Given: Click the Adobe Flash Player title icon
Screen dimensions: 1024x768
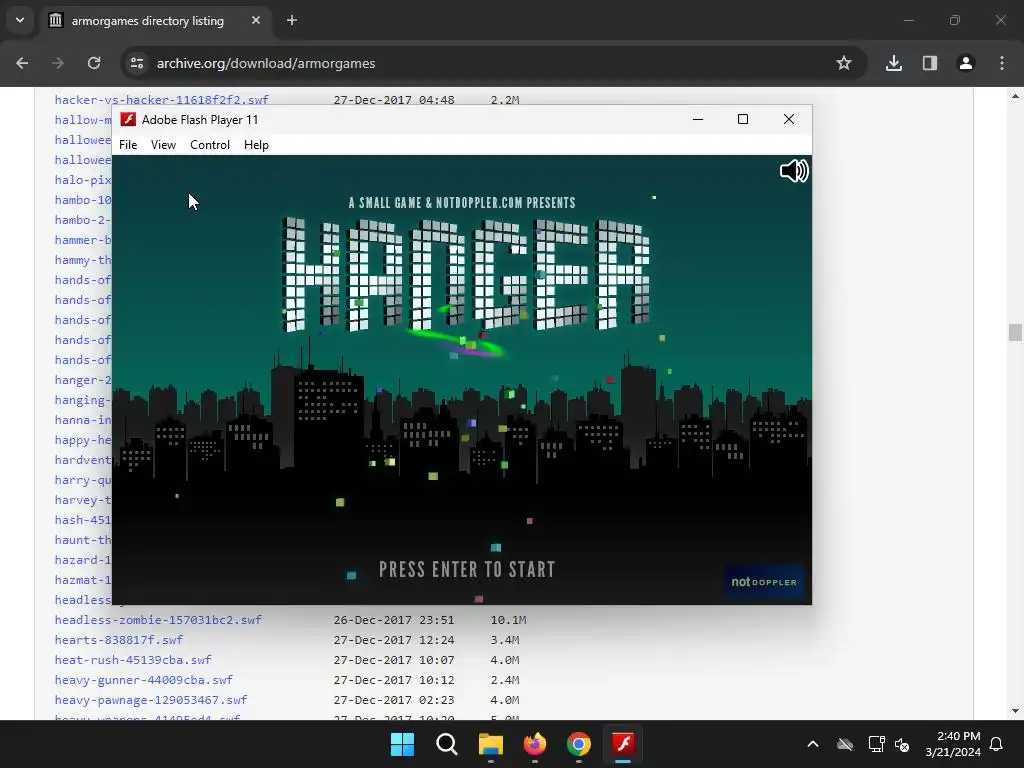Looking at the screenshot, I should coord(128,120).
